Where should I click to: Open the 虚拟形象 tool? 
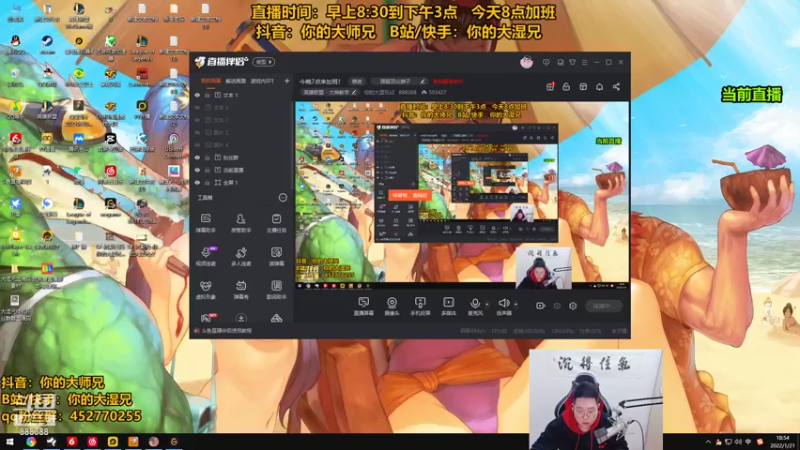[206, 290]
